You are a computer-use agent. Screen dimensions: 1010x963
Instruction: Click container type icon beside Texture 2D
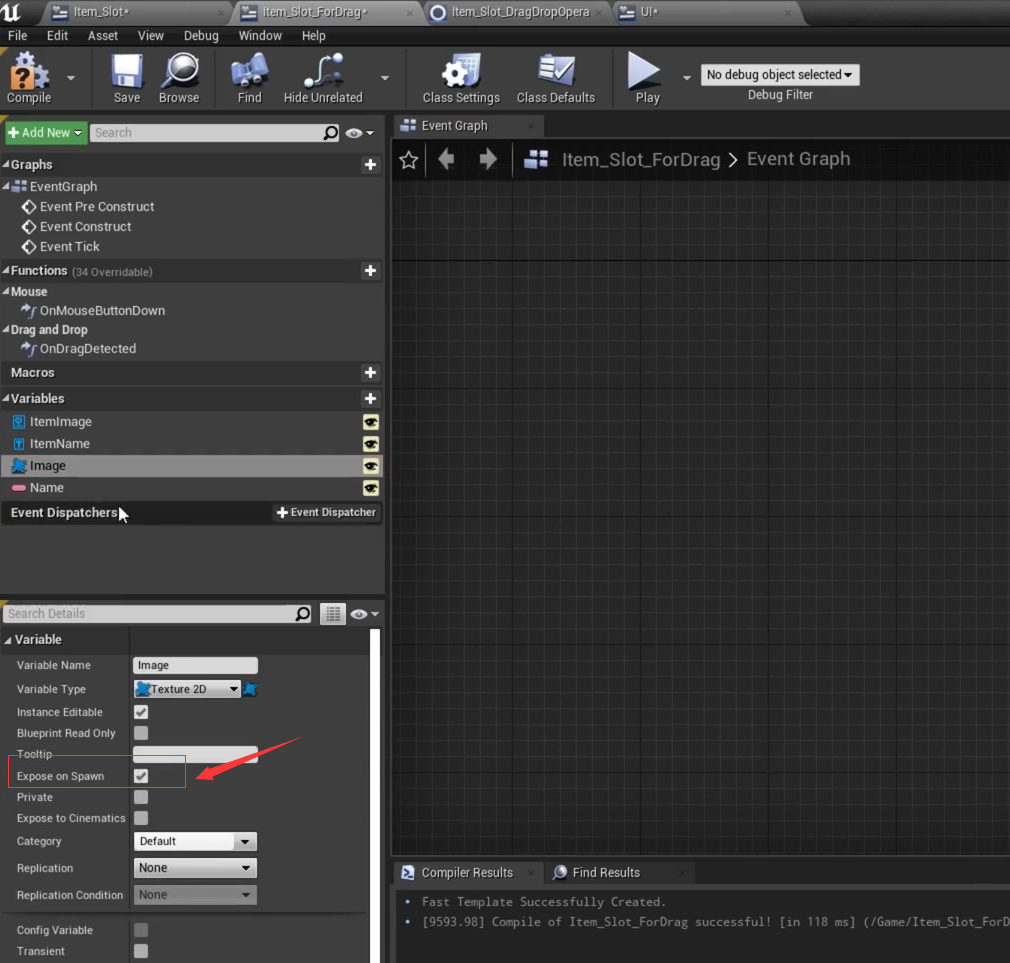pyautogui.click(x=250, y=689)
